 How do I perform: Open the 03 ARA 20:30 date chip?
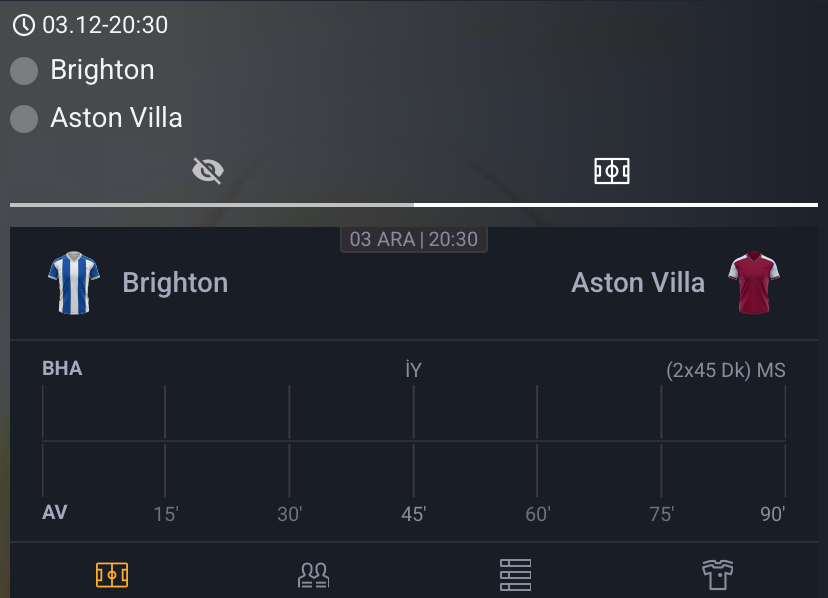(414, 239)
